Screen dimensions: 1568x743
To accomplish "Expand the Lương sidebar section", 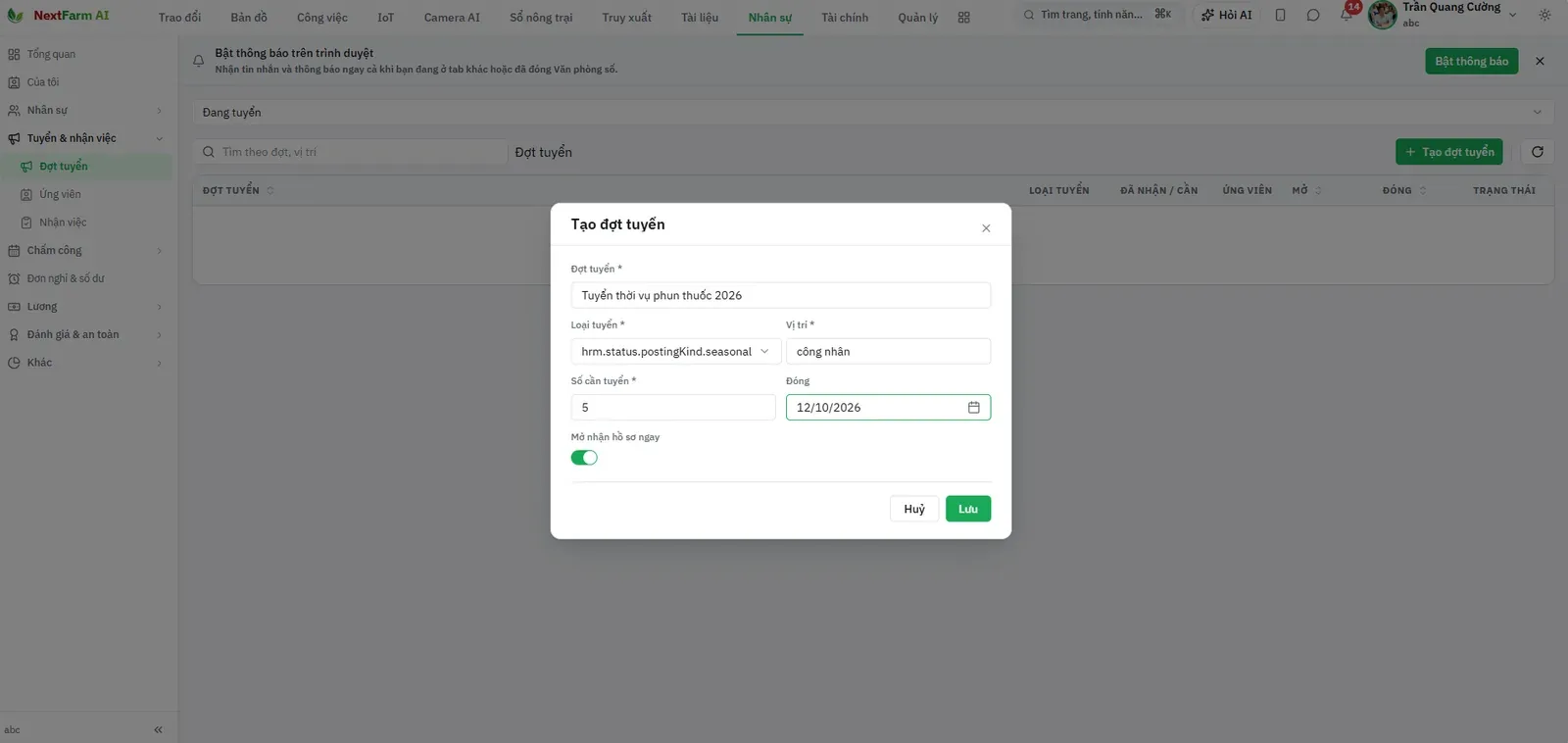I will click(x=86, y=307).
